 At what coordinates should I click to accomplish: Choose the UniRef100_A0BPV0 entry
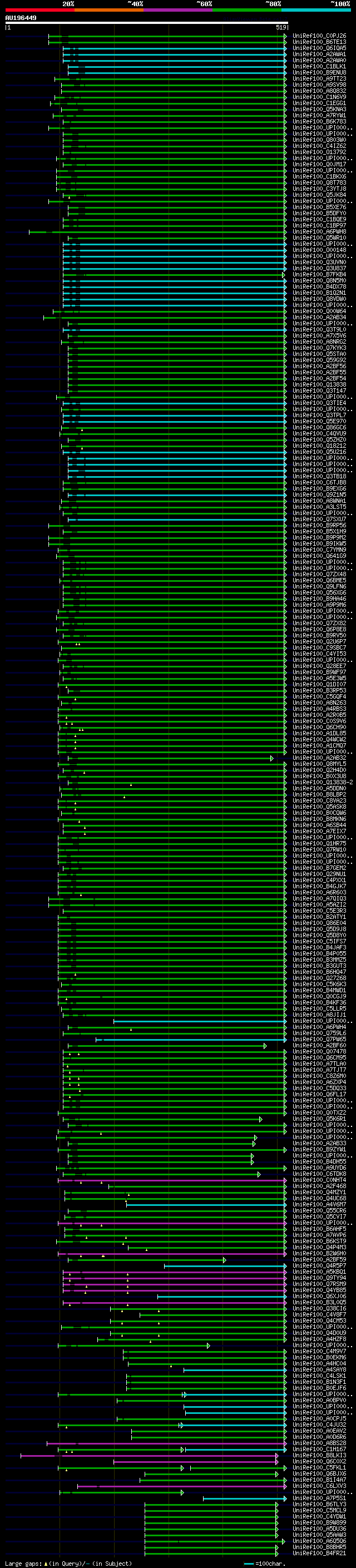(319, 1400)
